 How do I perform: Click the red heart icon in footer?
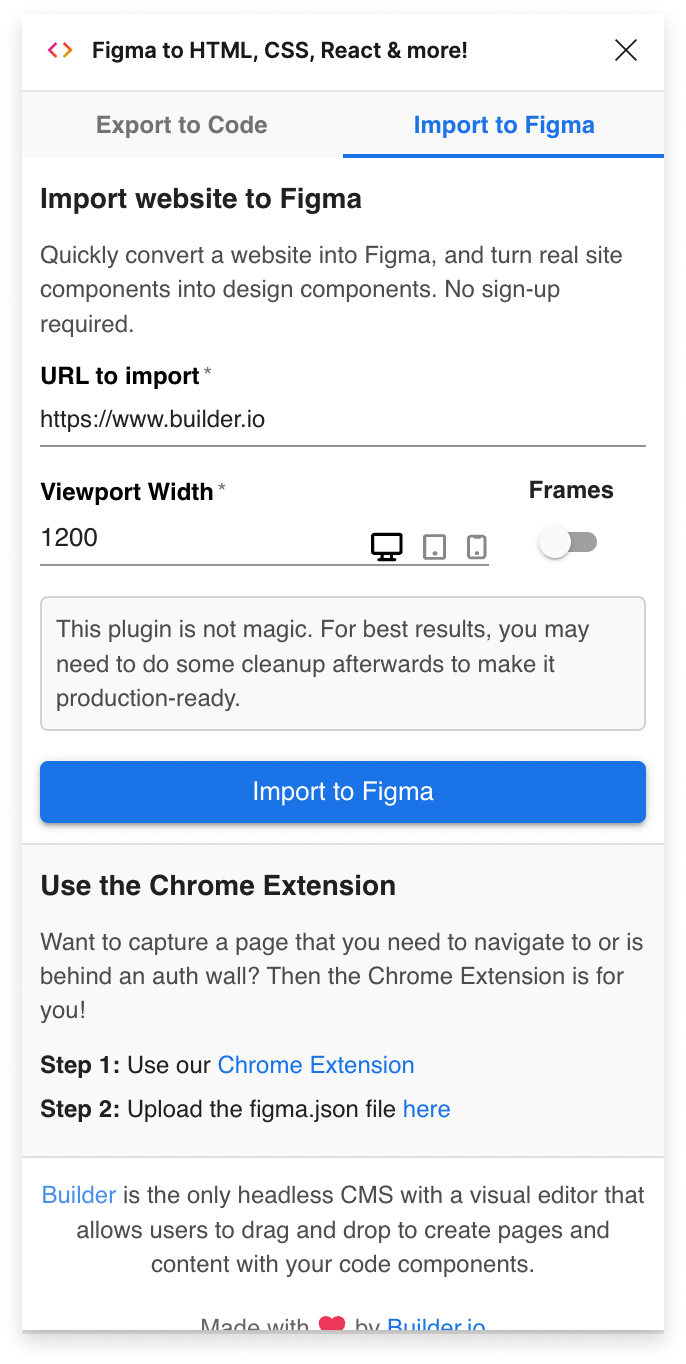332,1326
